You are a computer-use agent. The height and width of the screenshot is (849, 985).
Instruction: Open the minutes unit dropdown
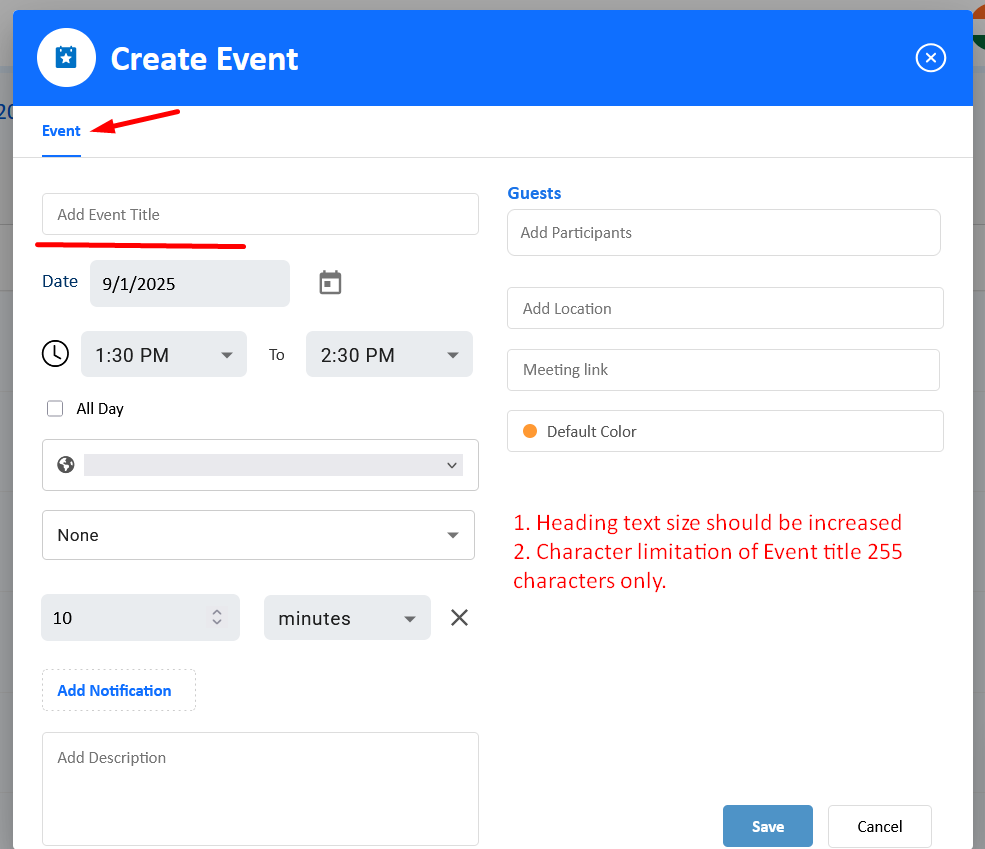(347, 618)
